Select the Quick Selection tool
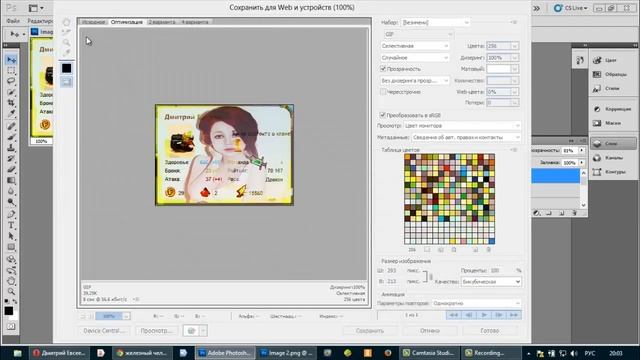Screen dimensions: 640x360 [11, 92]
